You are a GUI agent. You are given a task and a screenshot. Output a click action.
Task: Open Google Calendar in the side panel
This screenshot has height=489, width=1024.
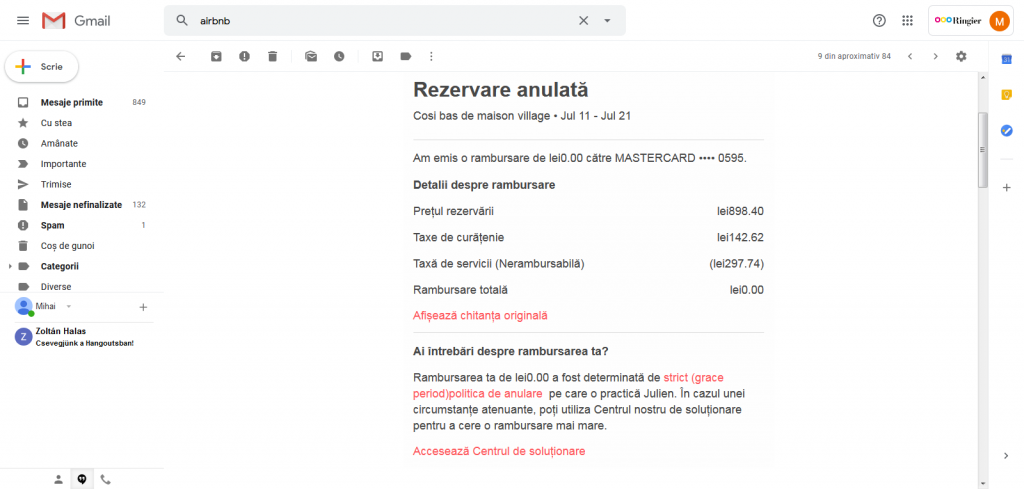(1006, 59)
